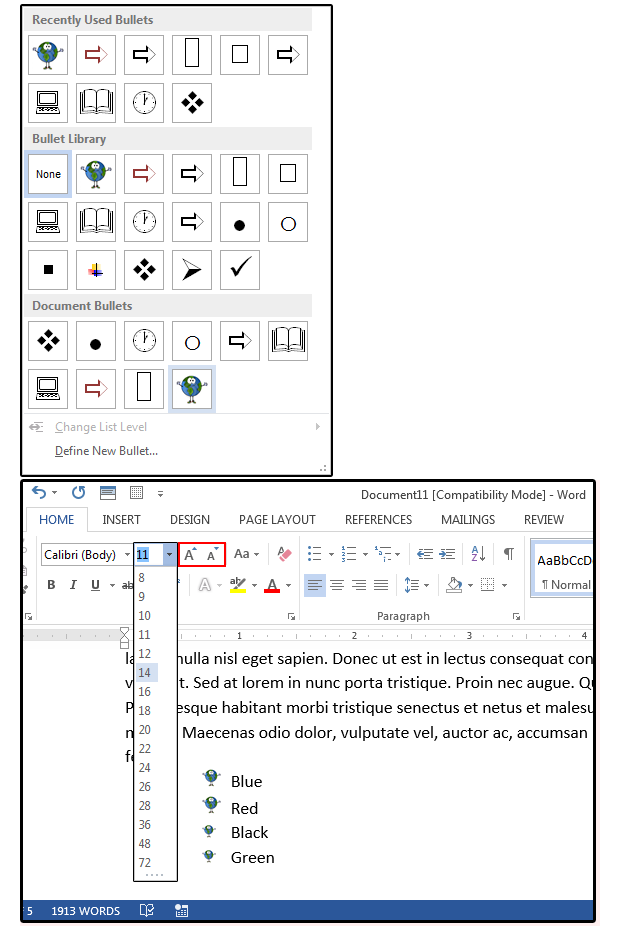
Task: Click the 1913 WORDS count in status bar
Action: click(86, 911)
